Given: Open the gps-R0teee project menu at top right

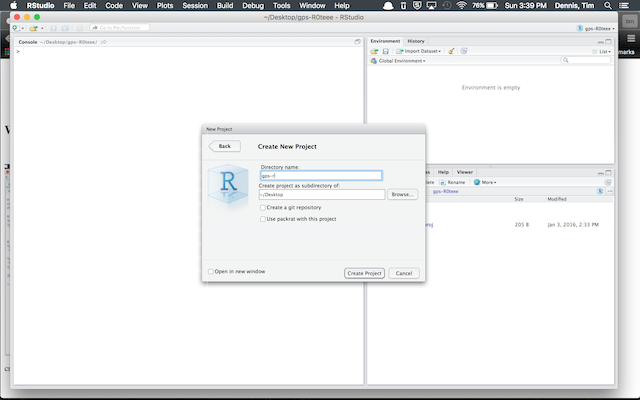Looking at the screenshot, I should click(596, 29).
